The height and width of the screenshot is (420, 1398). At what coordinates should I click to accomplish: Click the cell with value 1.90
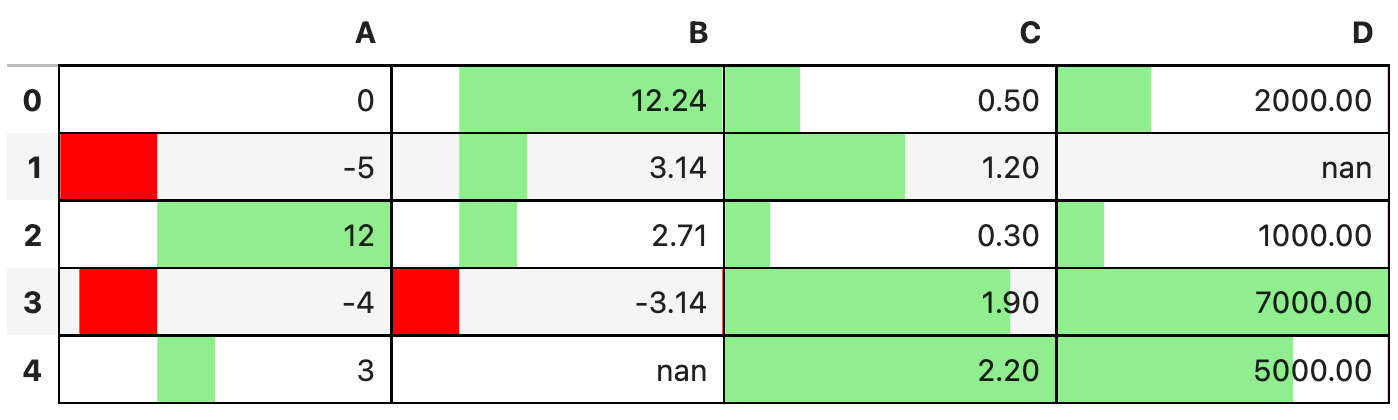click(x=890, y=302)
